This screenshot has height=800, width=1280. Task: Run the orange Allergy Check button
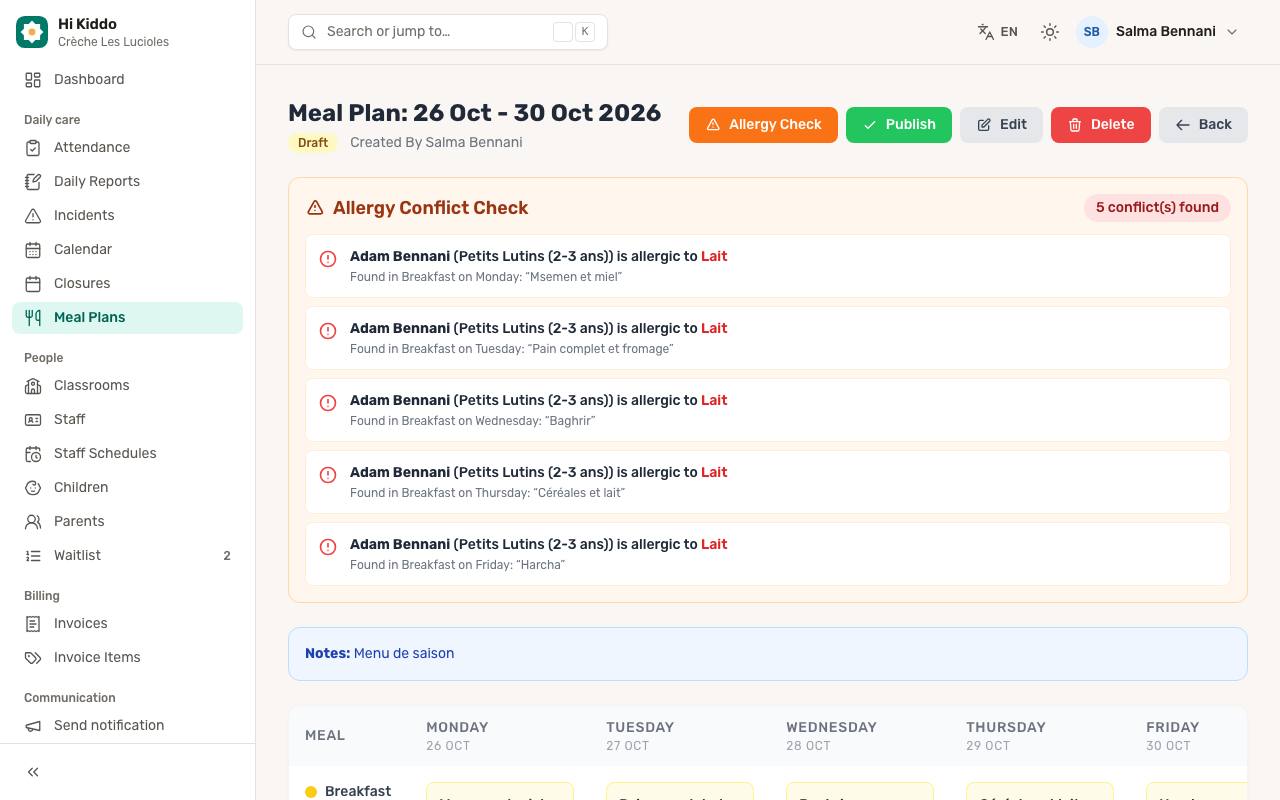click(763, 125)
